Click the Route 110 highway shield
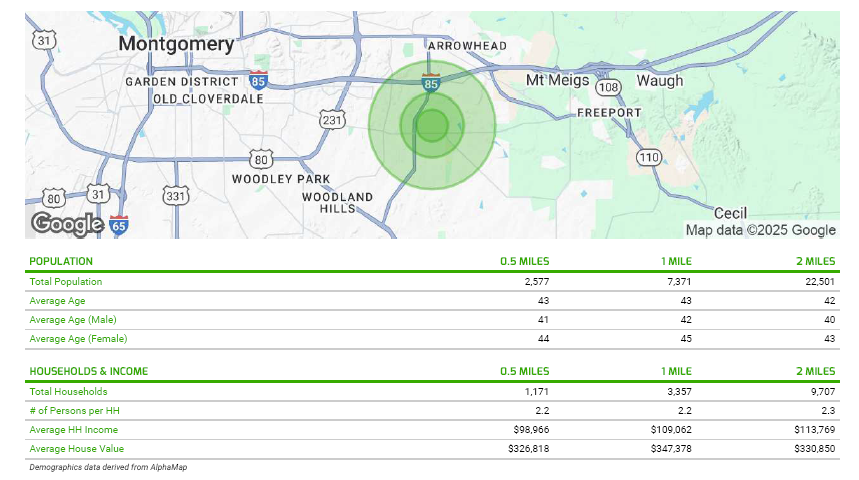The image size is (859, 480). tap(649, 157)
